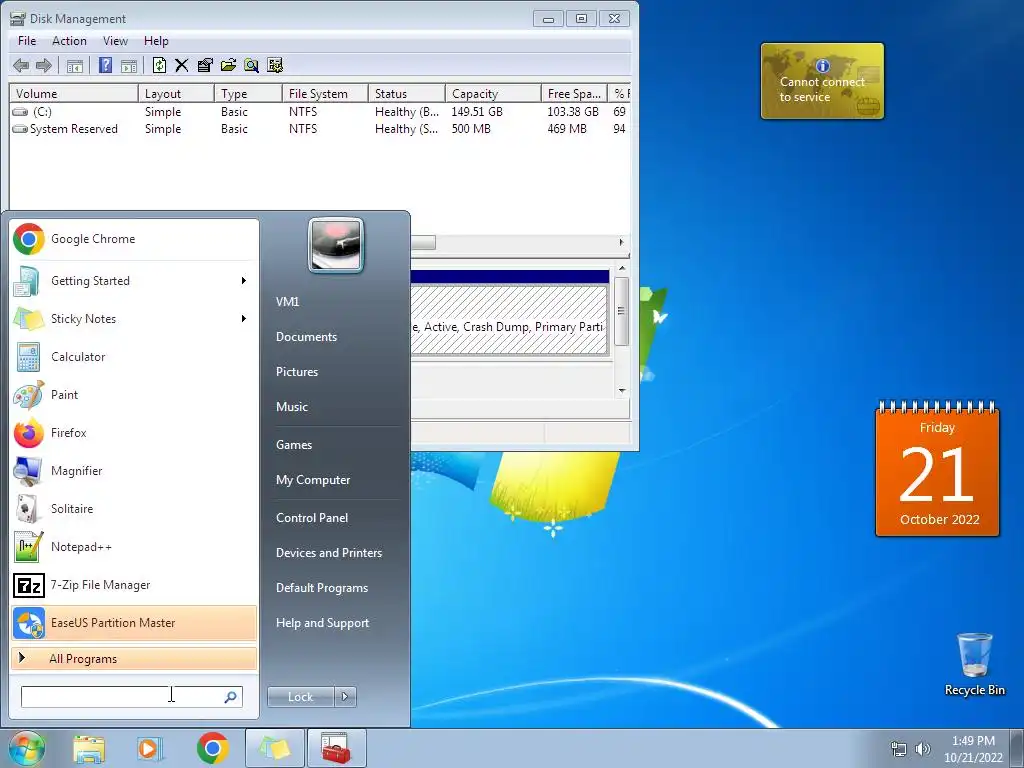Viewport: 1024px width, 768px height.
Task: Open Magnifier from Start menu
Action: click(x=134, y=471)
